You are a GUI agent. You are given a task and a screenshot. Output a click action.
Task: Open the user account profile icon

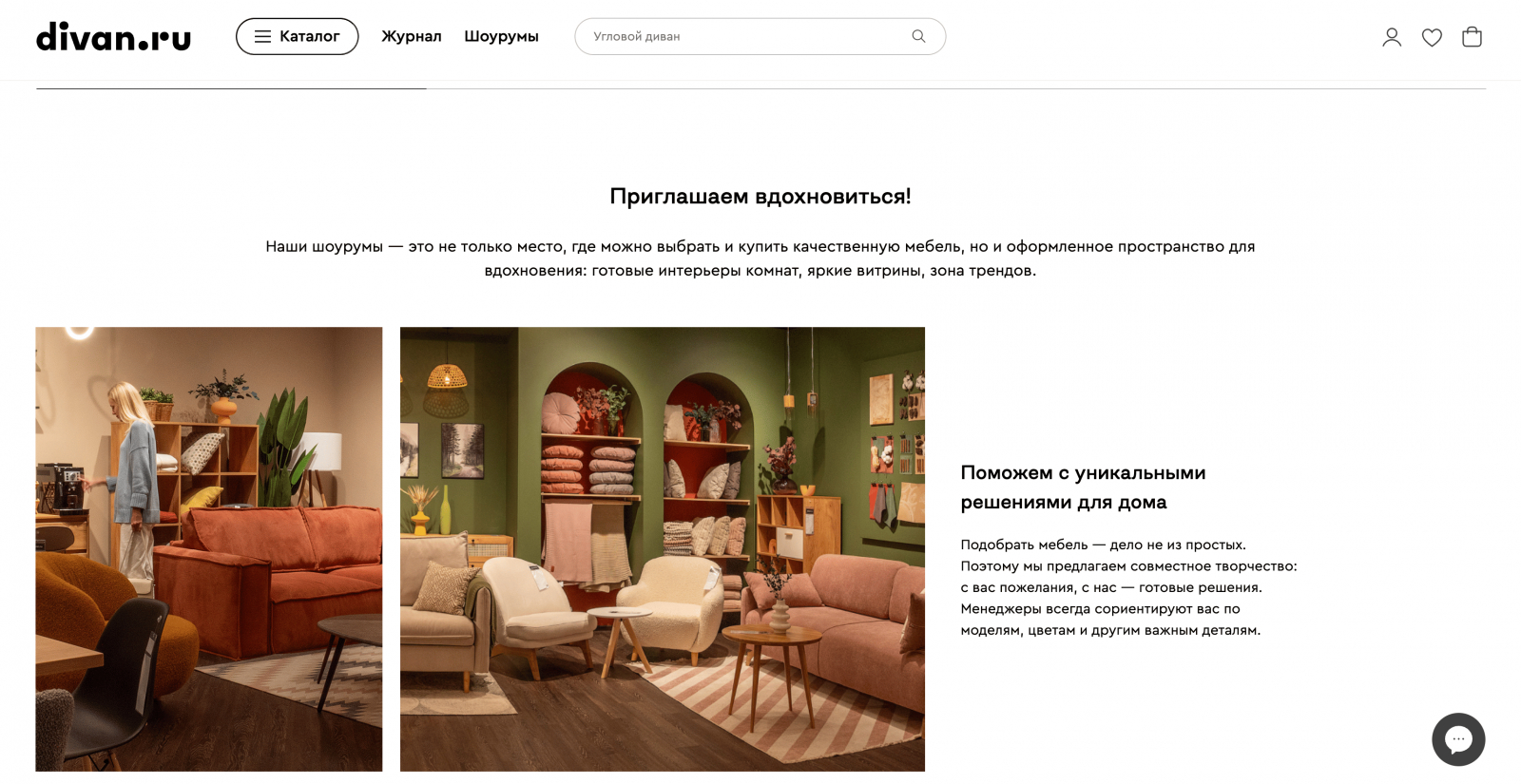1392,37
